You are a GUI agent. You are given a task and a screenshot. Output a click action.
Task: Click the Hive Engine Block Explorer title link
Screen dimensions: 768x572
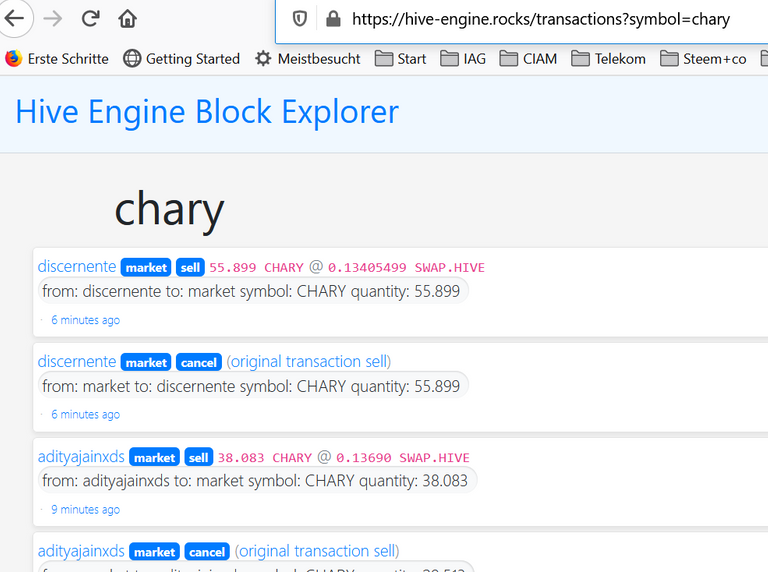coord(207,112)
